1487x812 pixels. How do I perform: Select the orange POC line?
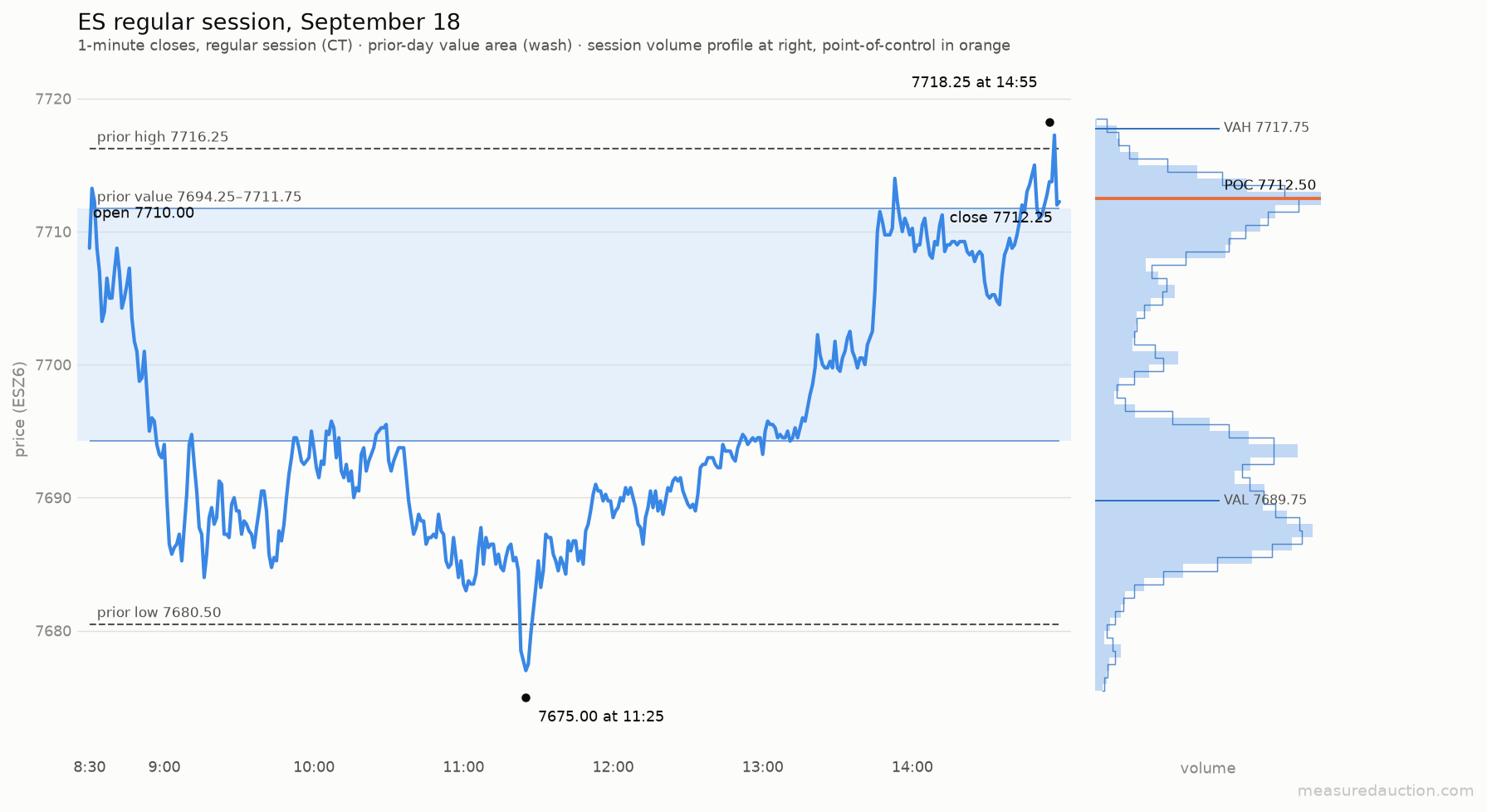(x=1208, y=198)
